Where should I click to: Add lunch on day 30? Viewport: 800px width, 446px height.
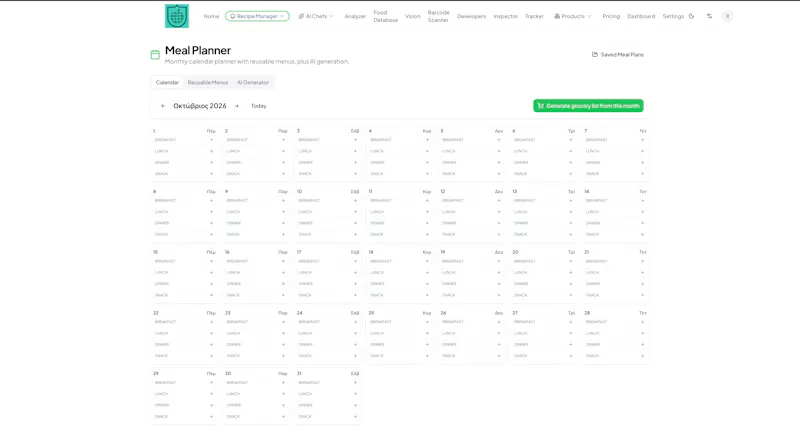pos(284,394)
